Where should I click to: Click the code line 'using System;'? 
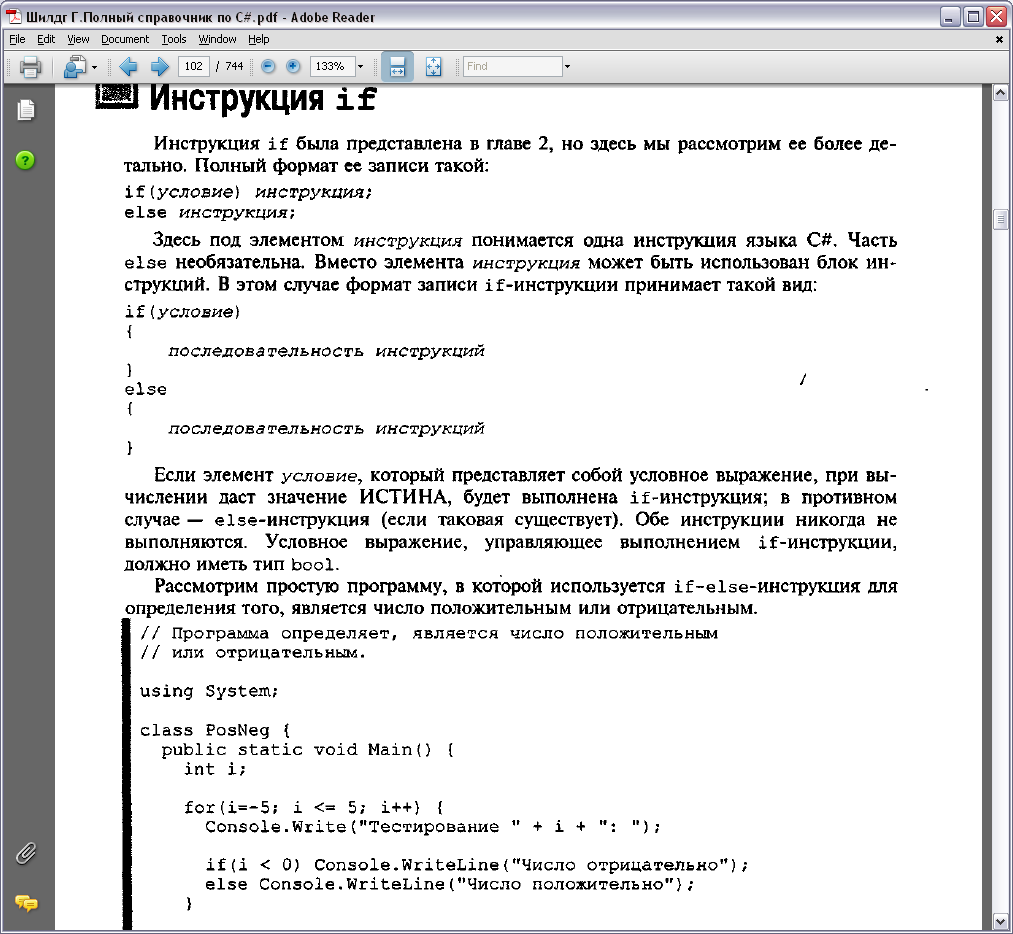tap(209, 692)
